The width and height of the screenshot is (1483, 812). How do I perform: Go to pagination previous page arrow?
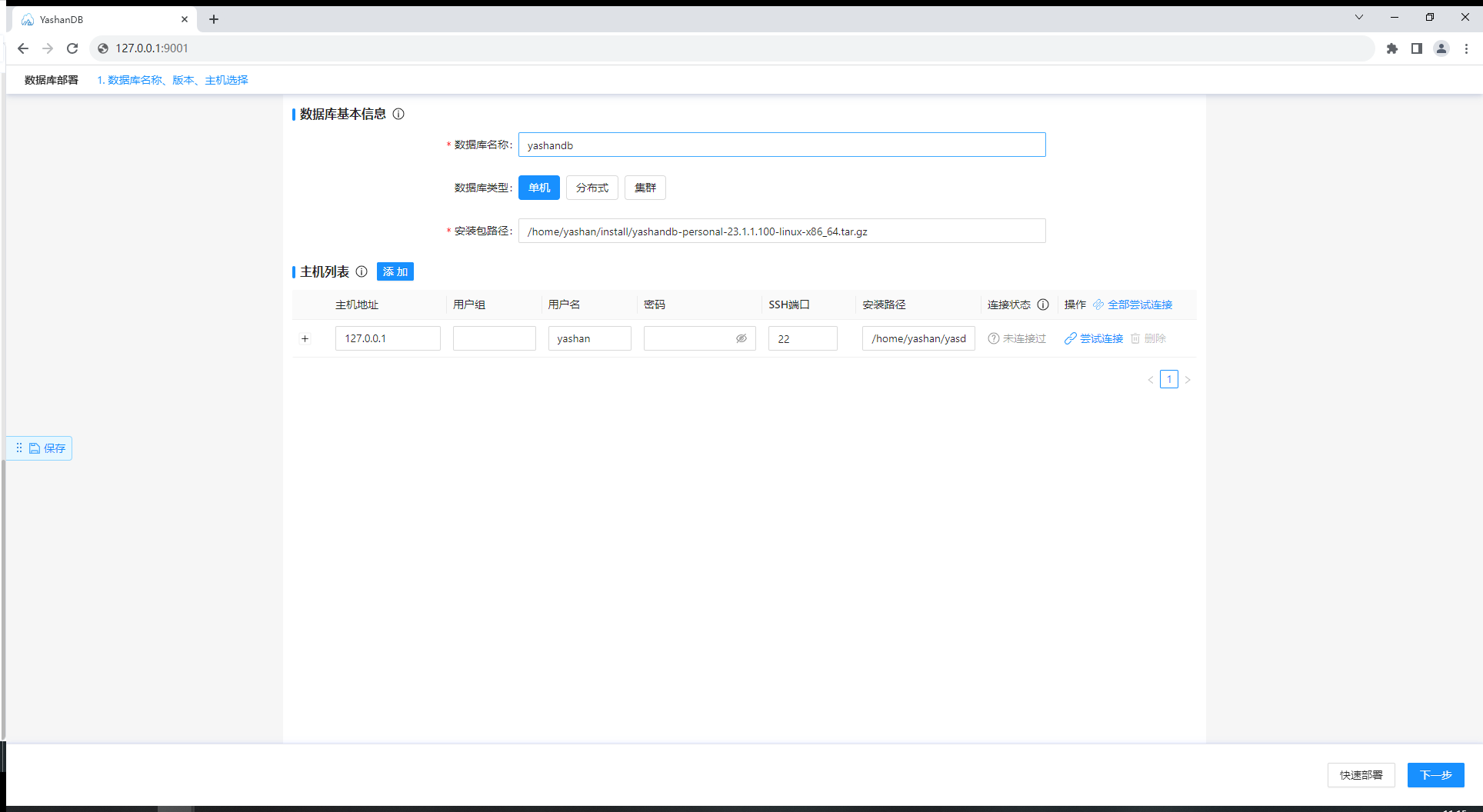click(x=1151, y=380)
